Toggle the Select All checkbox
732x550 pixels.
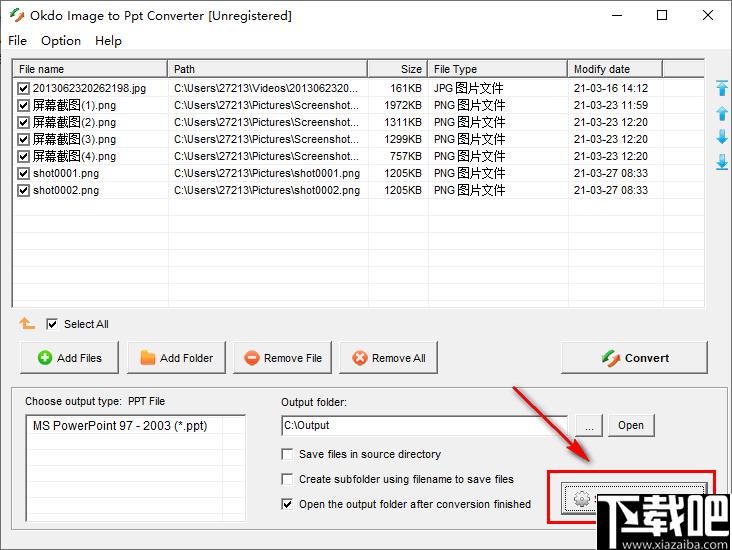[52, 324]
